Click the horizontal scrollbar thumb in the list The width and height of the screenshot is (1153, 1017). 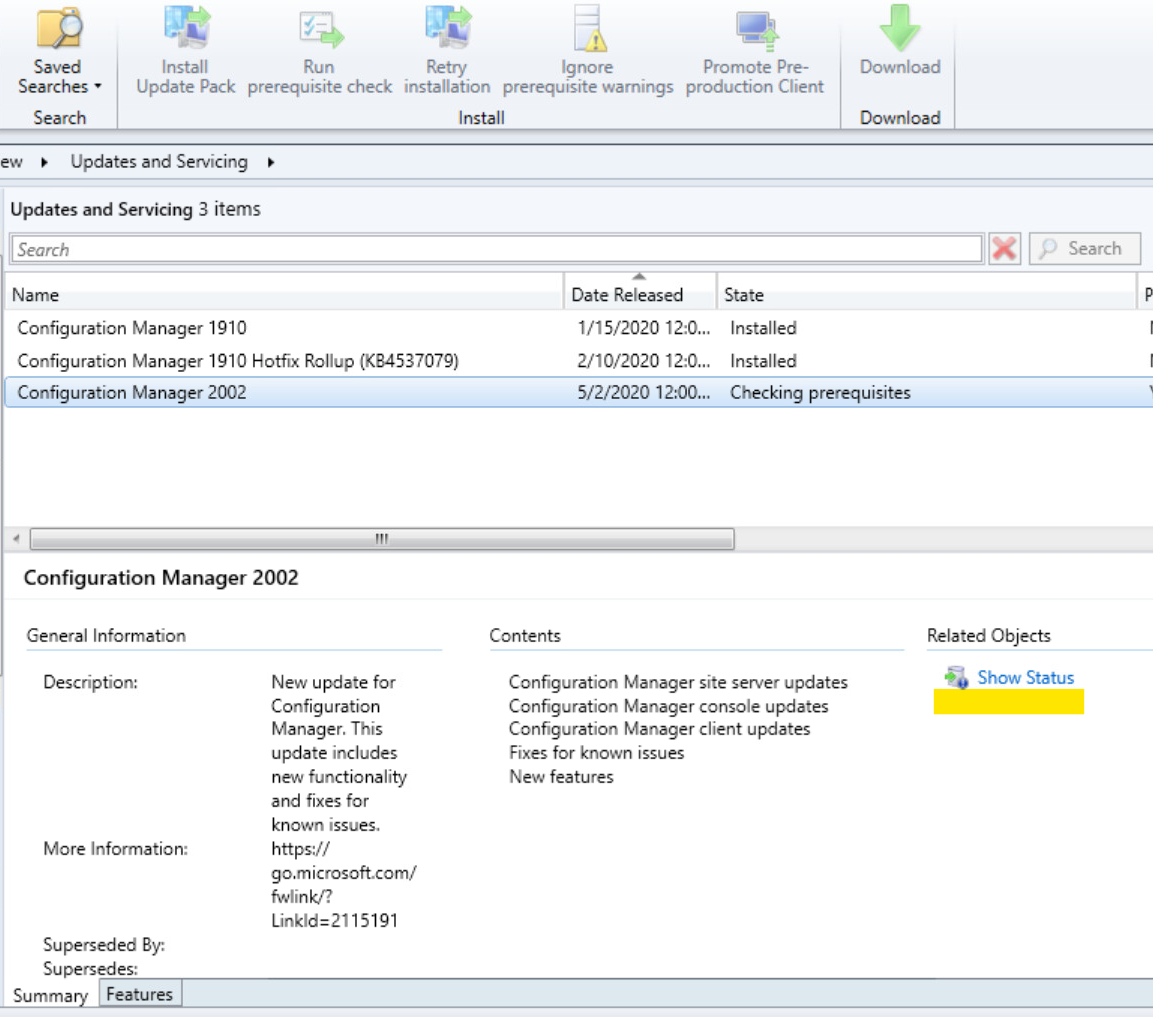click(x=382, y=539)
